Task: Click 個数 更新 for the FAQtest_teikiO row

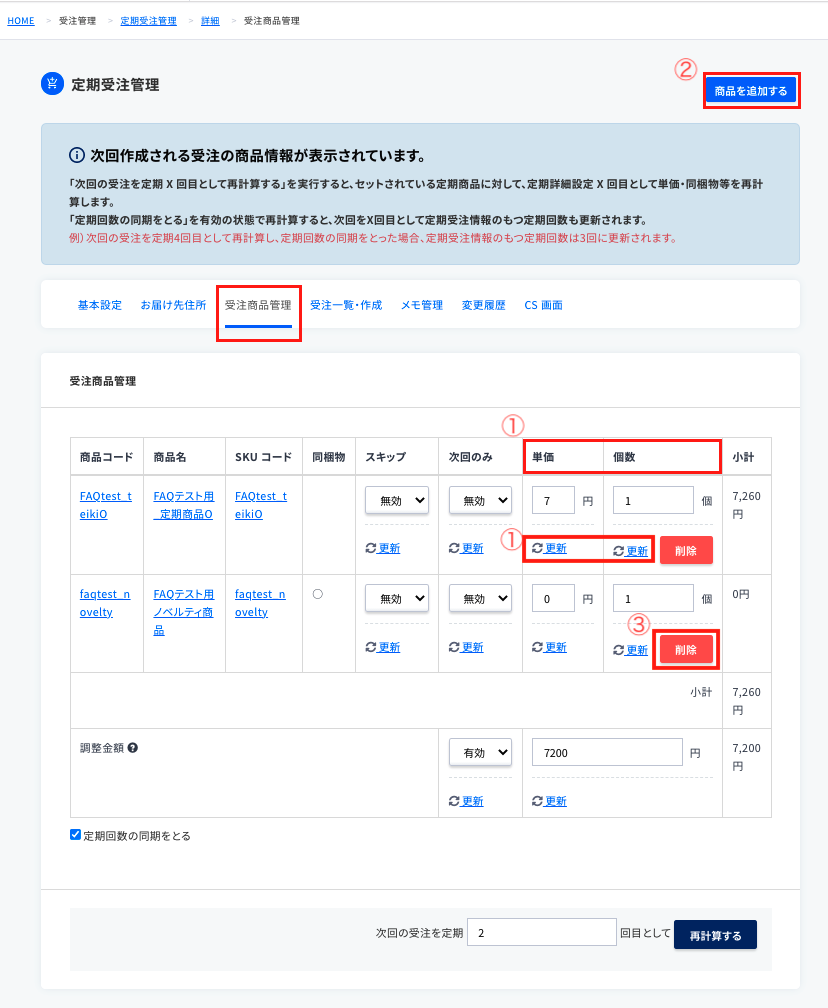Action: [x=631, y=551]
